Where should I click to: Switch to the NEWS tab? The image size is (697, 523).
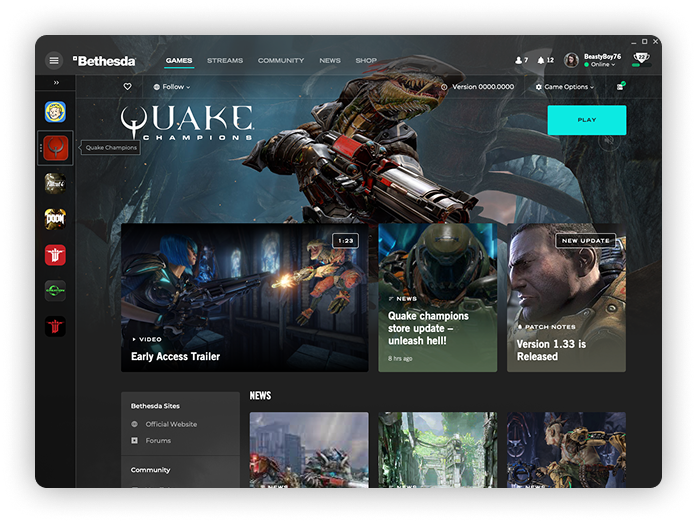[330, 60]
